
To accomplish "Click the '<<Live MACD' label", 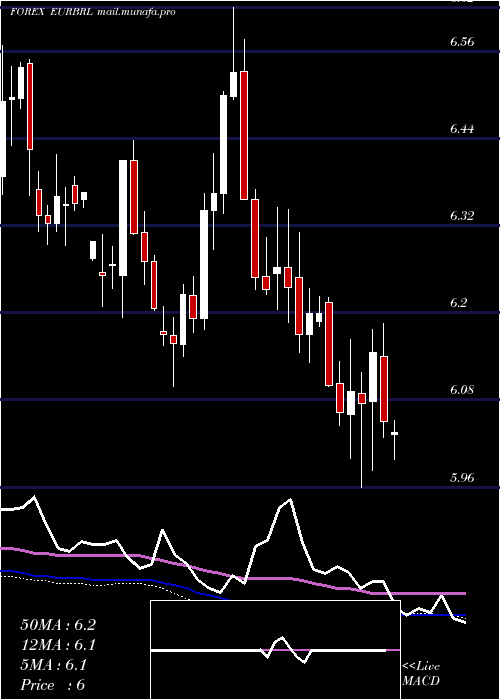I will [x=421, y=674].
